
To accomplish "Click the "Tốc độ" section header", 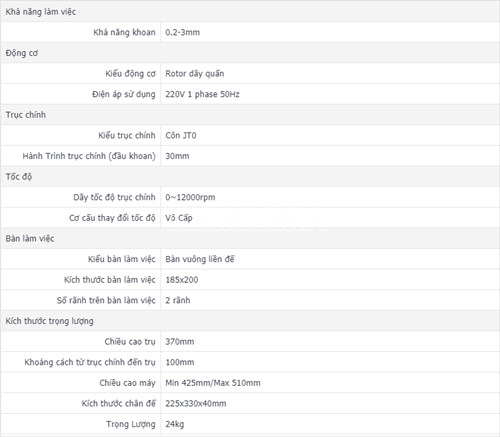I will point(250,176).
